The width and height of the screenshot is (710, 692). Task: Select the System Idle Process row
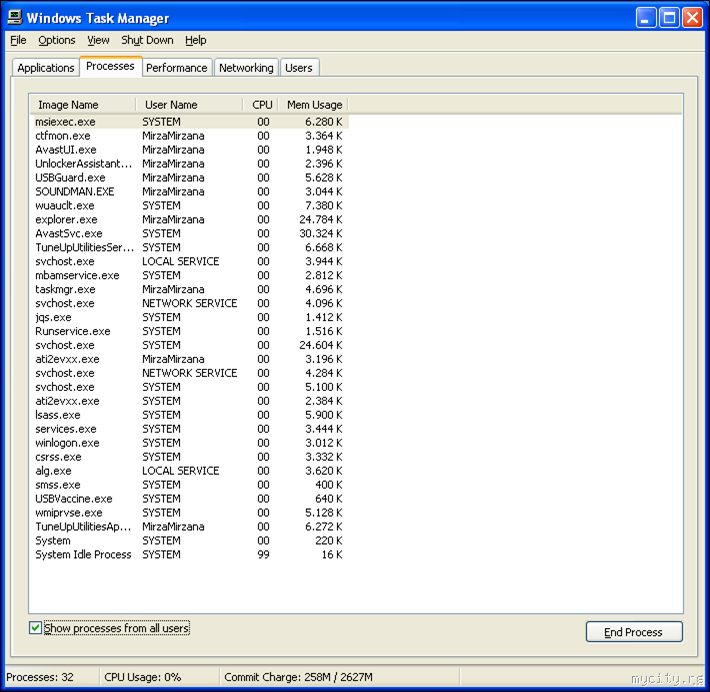coord(189,555)
